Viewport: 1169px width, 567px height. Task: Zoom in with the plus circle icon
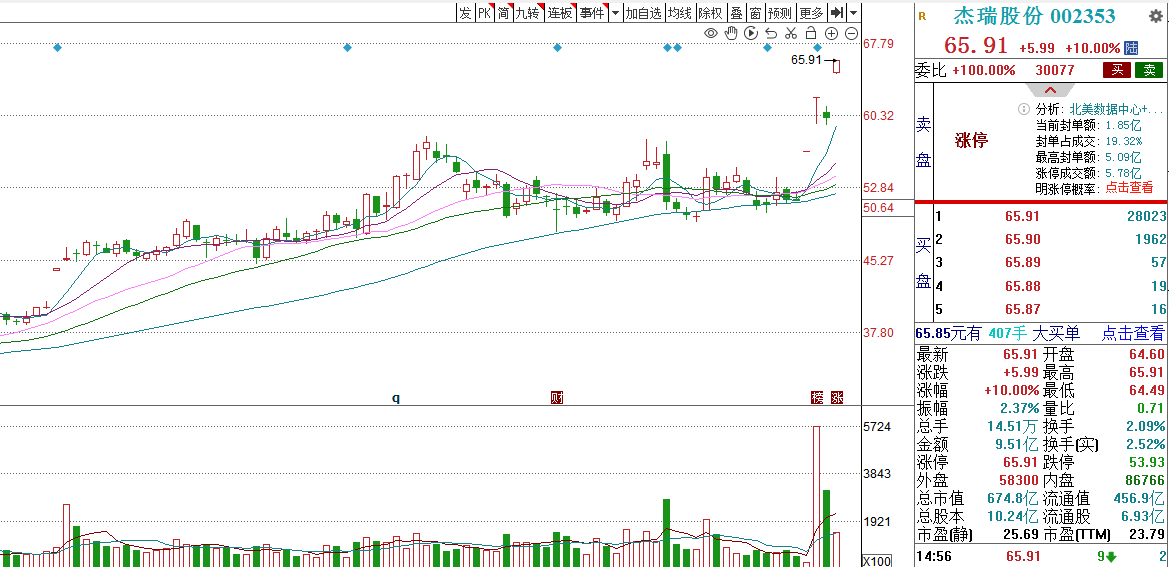(831, 33)
